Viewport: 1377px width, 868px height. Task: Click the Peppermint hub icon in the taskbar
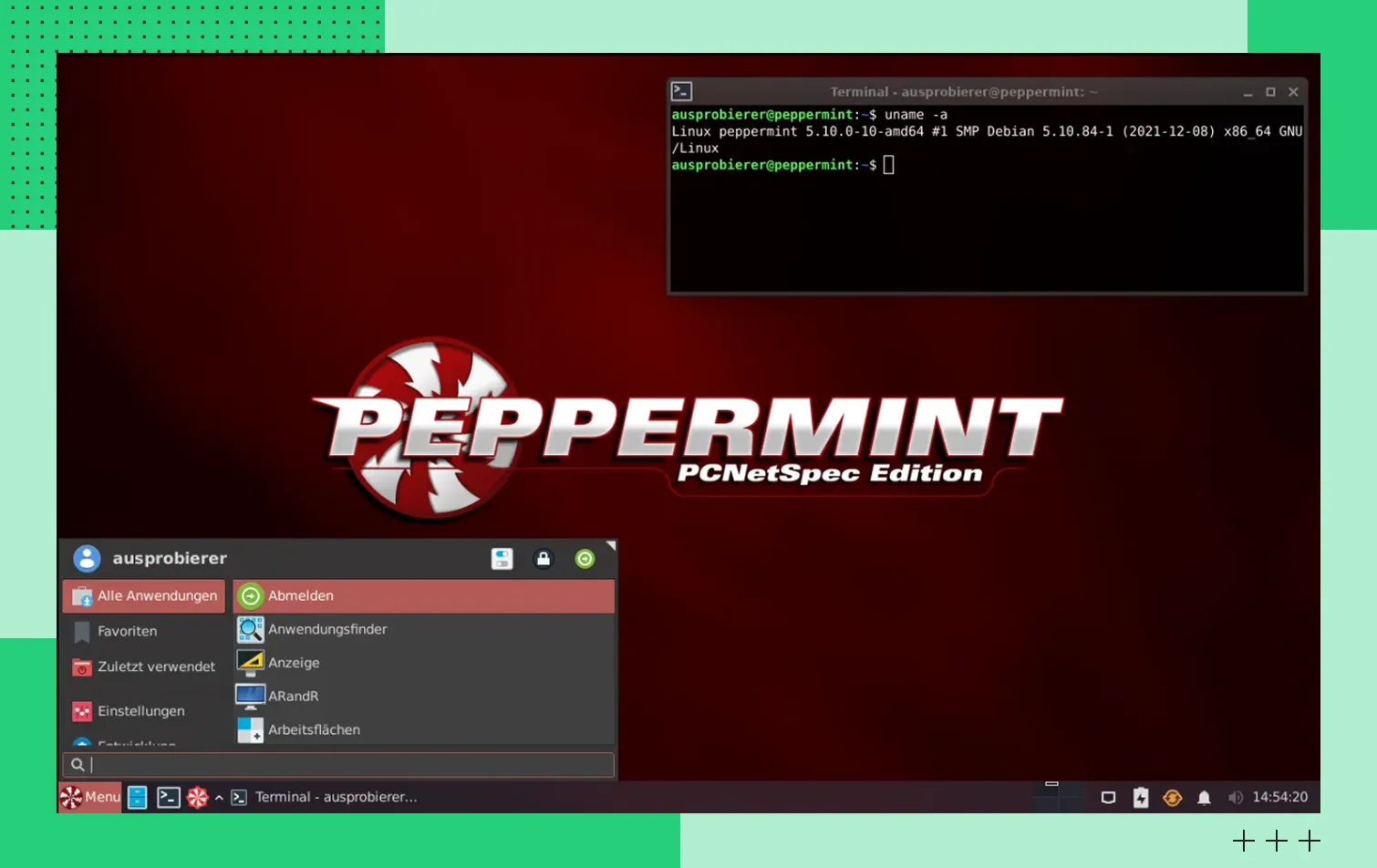coord(197,798)
